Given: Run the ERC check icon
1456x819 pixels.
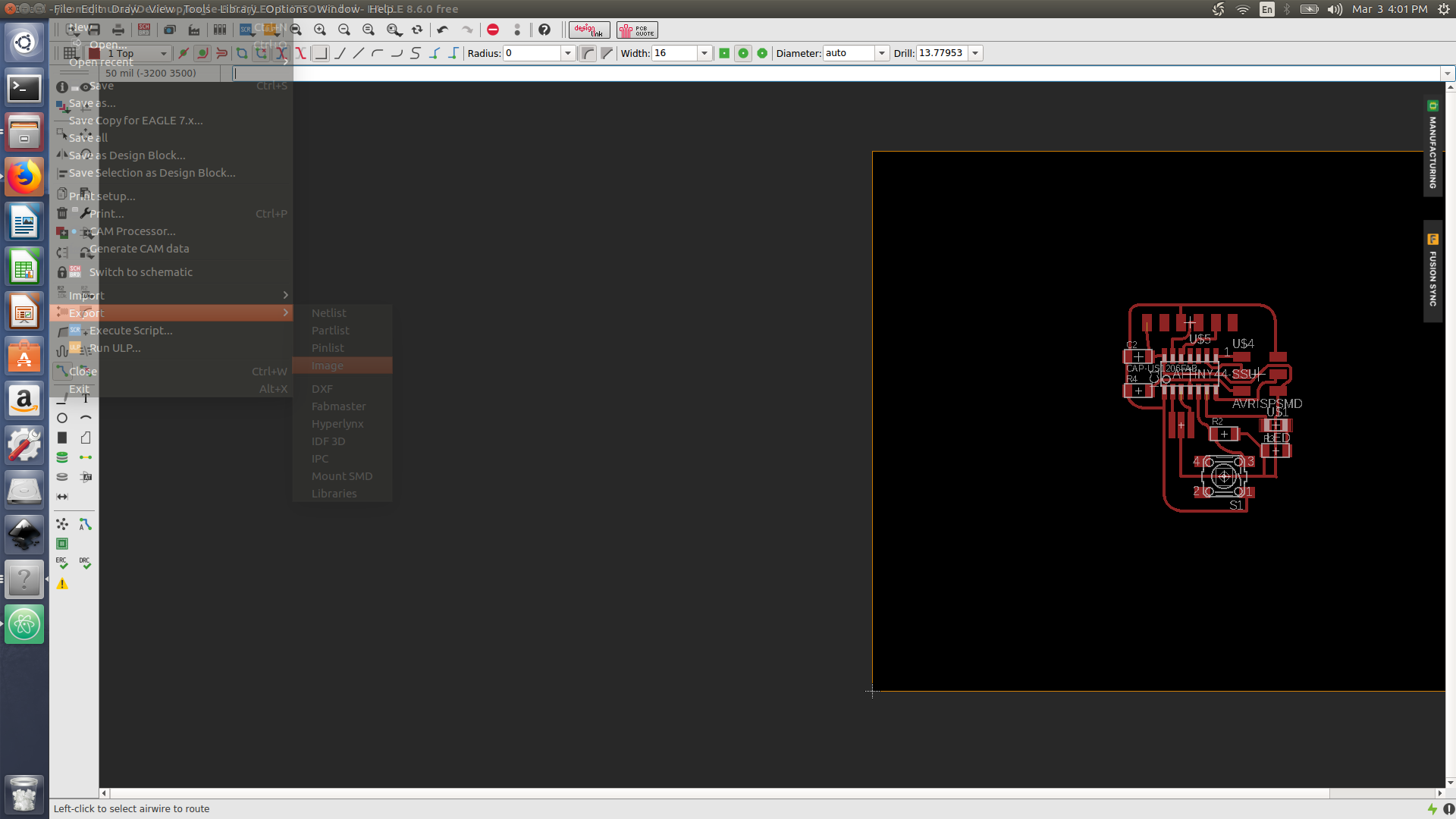Looking at the screenshot, I should coord(62,563).
